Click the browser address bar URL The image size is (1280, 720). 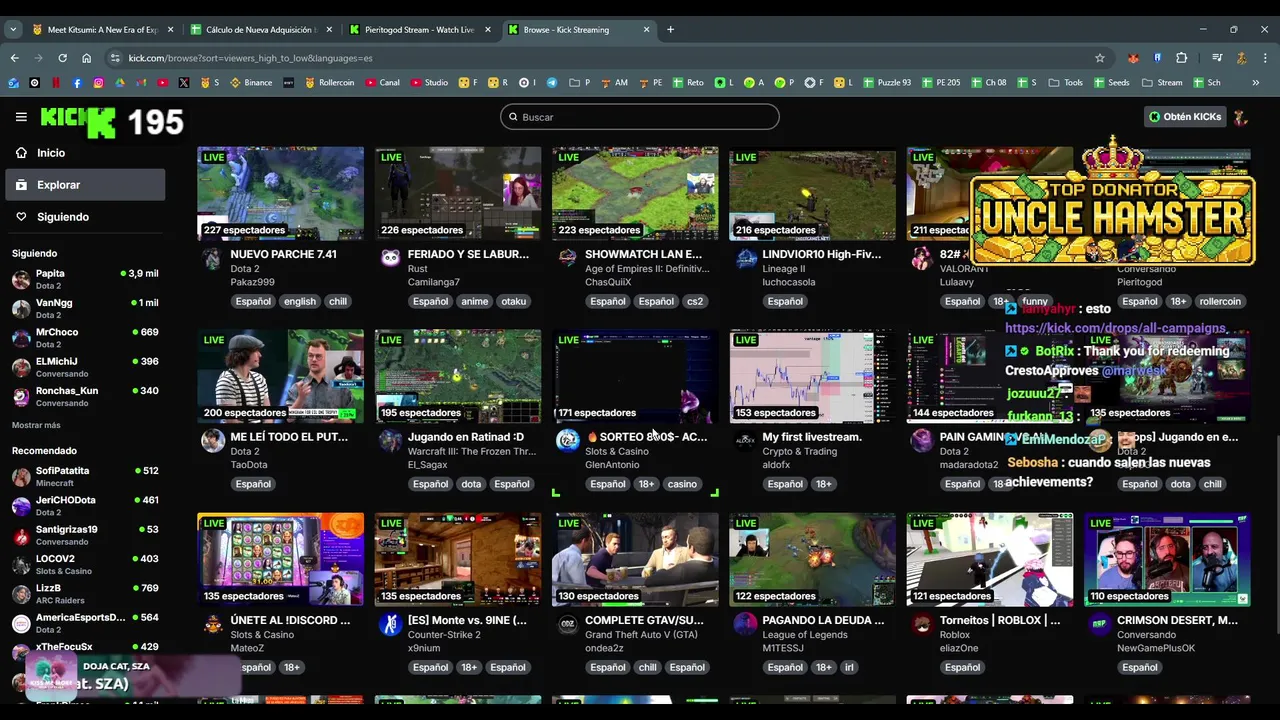click(x=250, y=58)
